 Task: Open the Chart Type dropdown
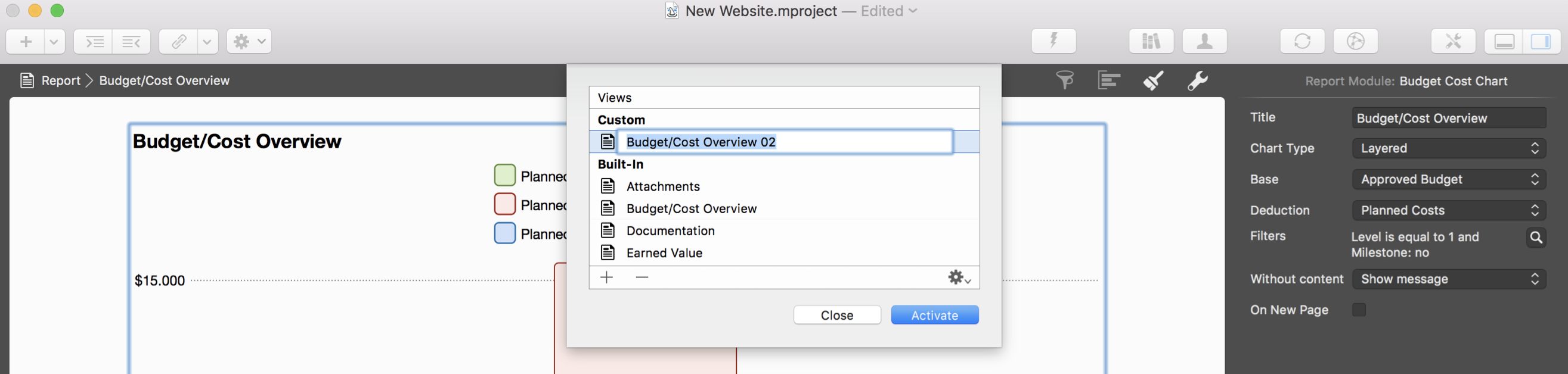[1448, 148]
